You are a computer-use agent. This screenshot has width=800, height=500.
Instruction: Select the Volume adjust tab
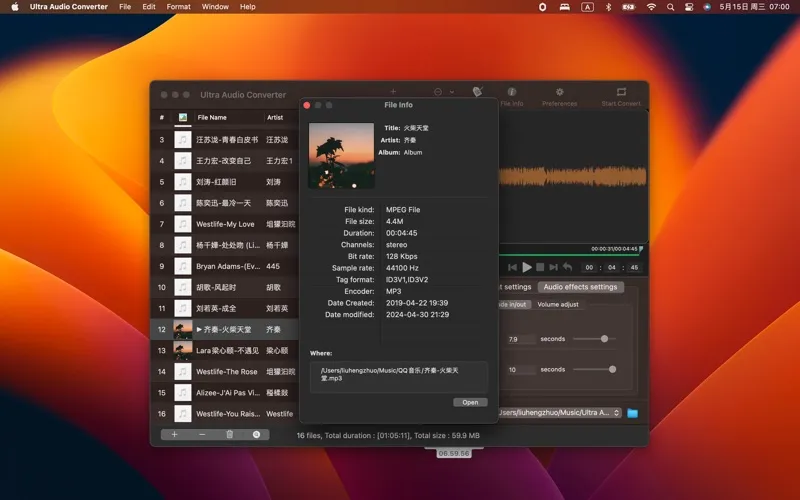coord(558,305)
